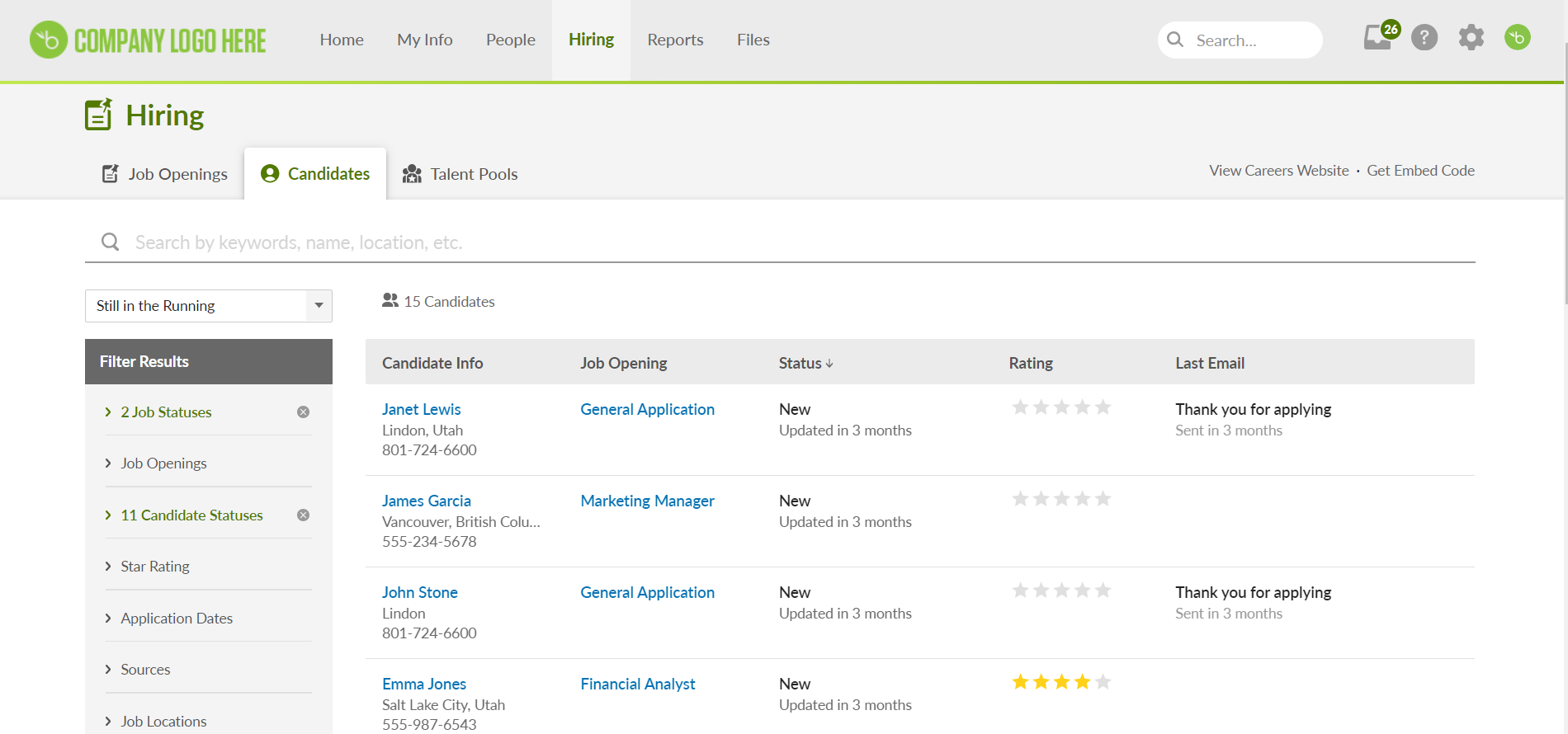Expand the Sources filter
This screenshot has height=734, width=1568.
tap(145, 670)
